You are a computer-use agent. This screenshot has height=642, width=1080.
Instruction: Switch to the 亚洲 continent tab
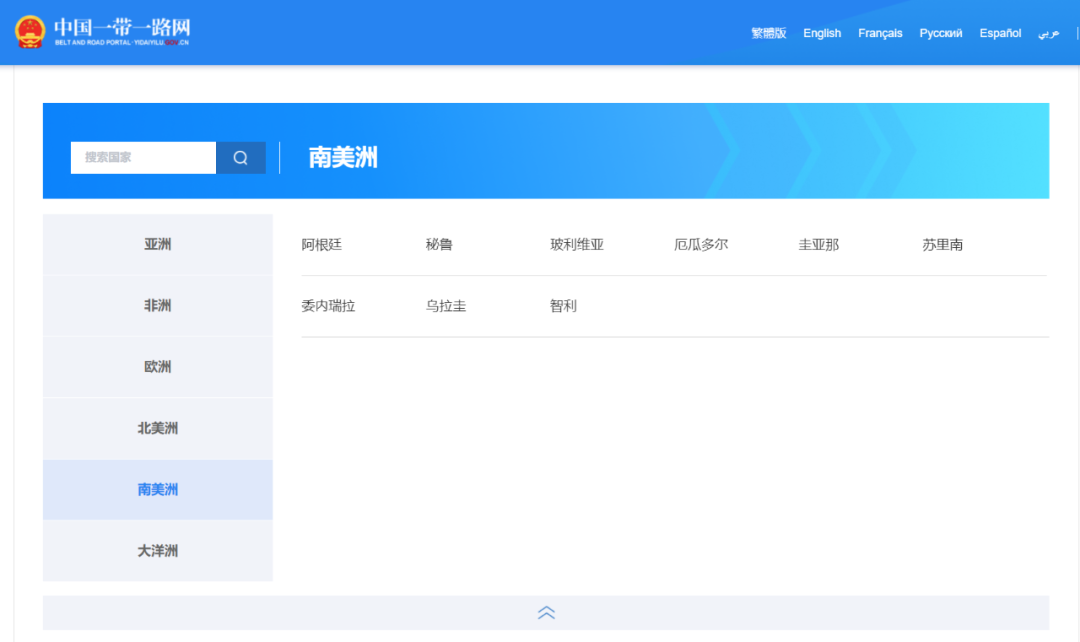click(x=156, y=244)
